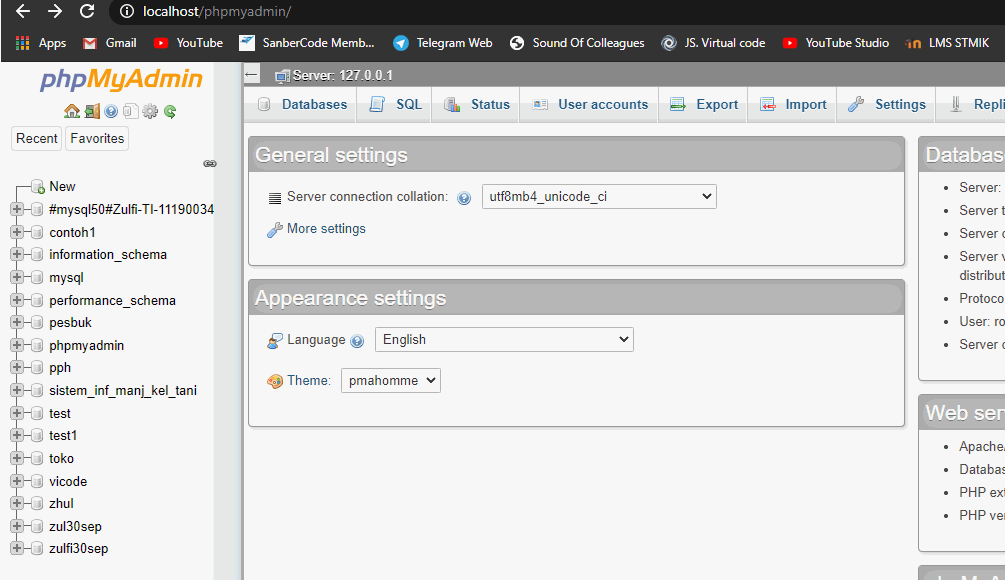Image resolution: width=1005 pixels, height=580 pixels.
Task: Open the Apps bookmarks shortcut
Action: pyautogui.click(x=41, y=43)
